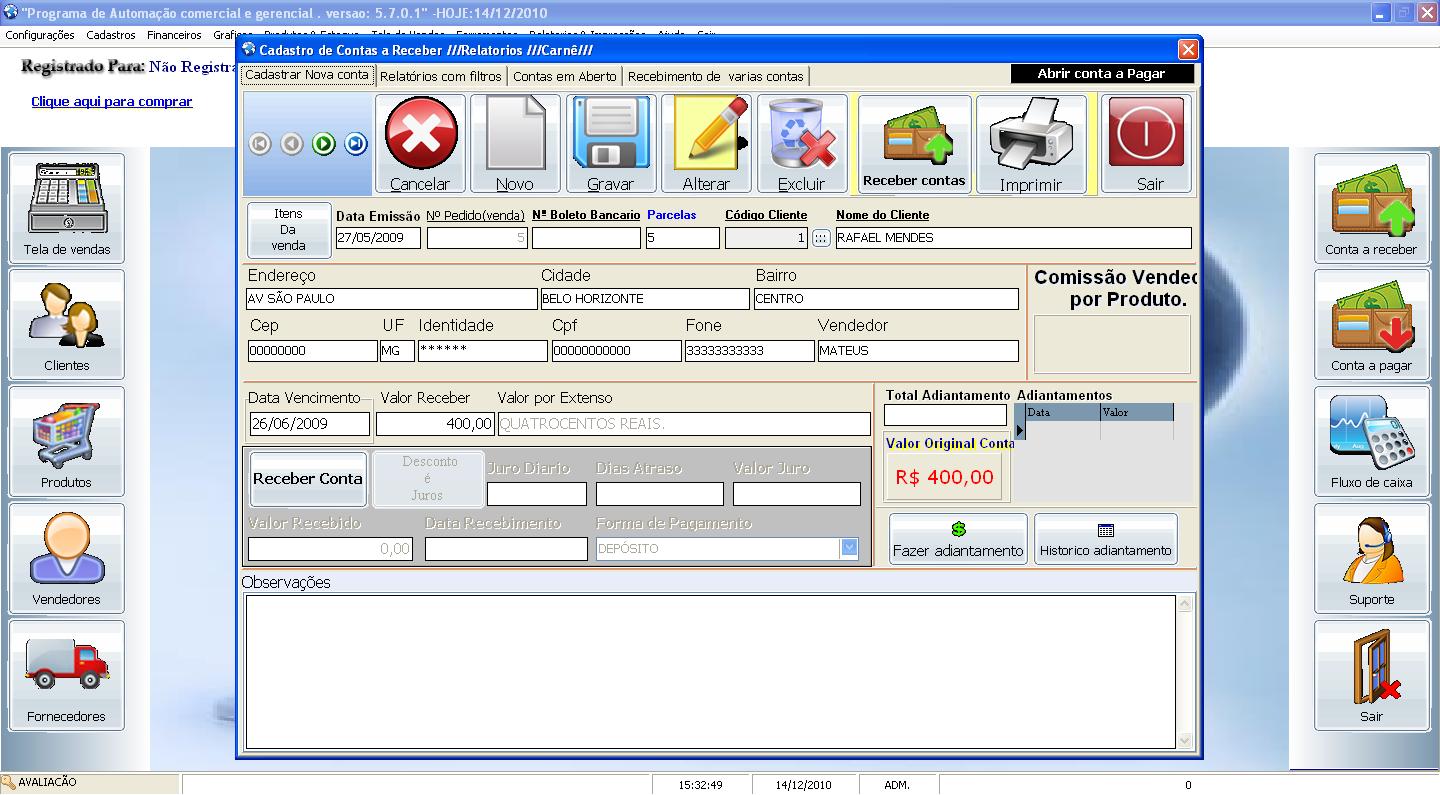Switch to Recebimento de varias contas tab
This screenshot has width=1440, height=795.
coord(715,76)
